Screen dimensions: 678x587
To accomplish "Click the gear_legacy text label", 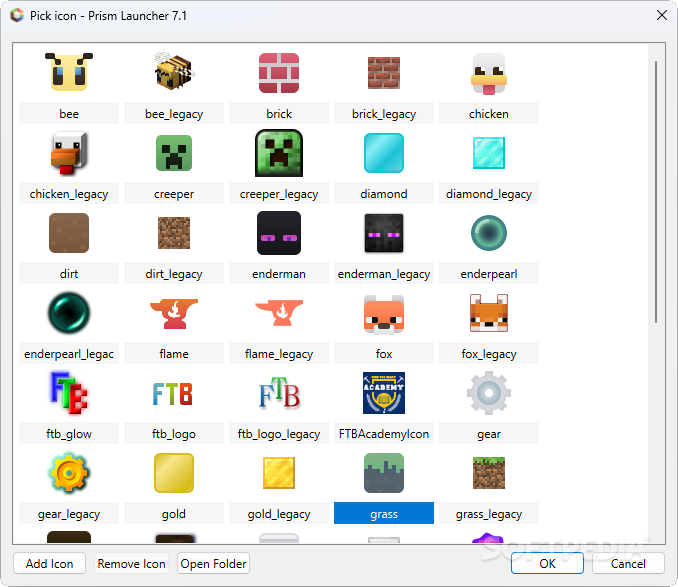I will 69,514.
